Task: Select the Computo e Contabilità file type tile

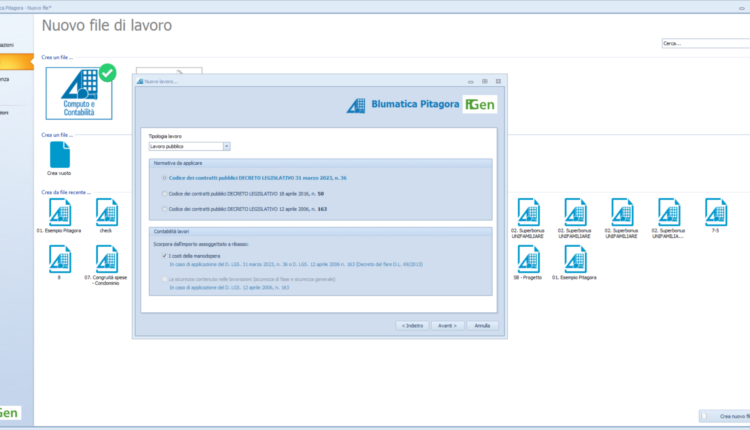Action: coord(79,93)
